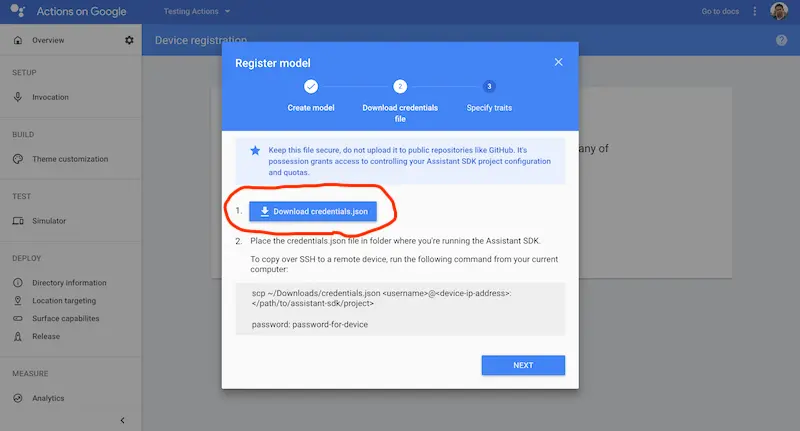
Task: Collapse the sidebar with the chevron
Action: [122, 420]
